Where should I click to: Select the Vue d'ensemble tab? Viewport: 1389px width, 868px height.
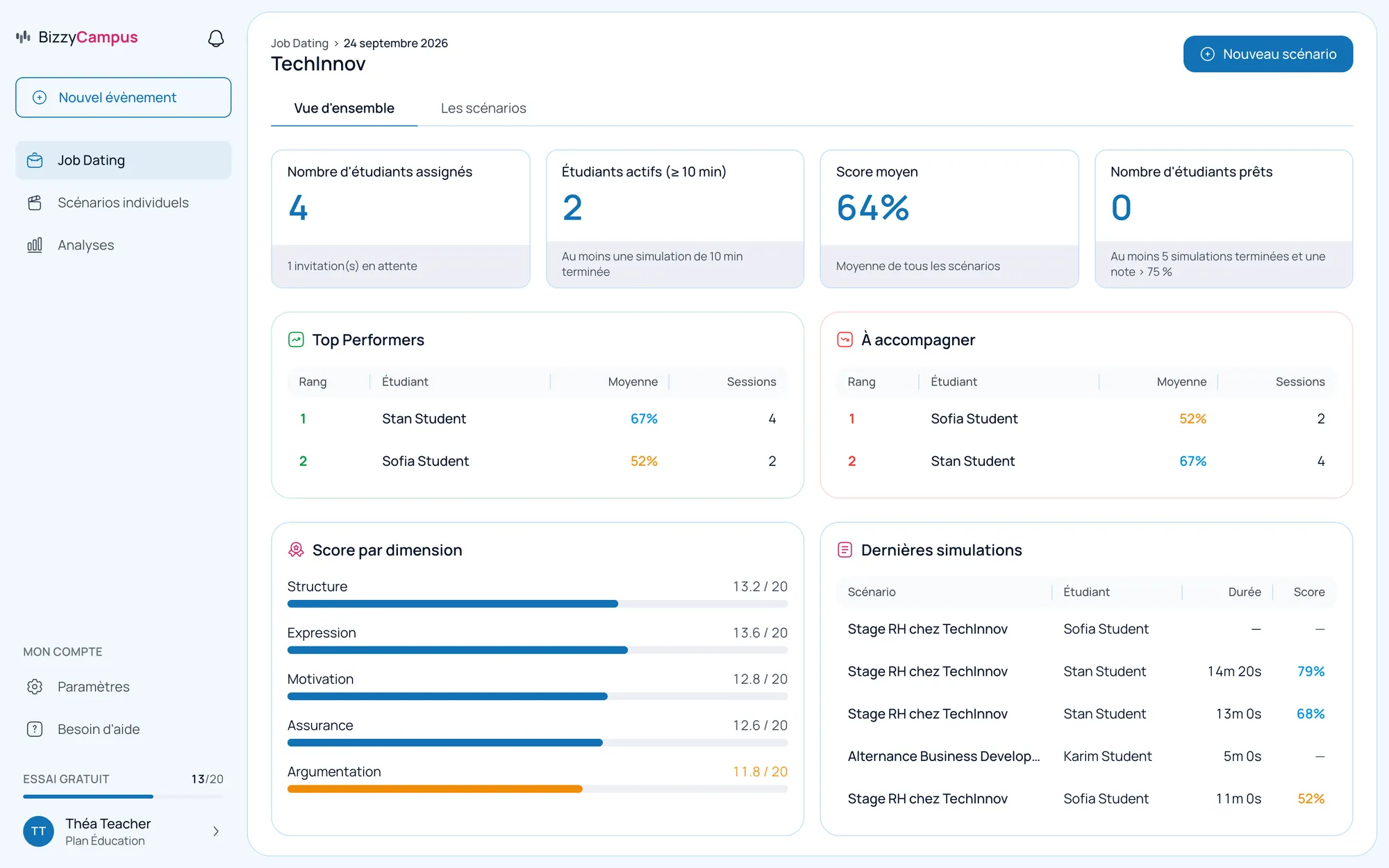(344, 108)
